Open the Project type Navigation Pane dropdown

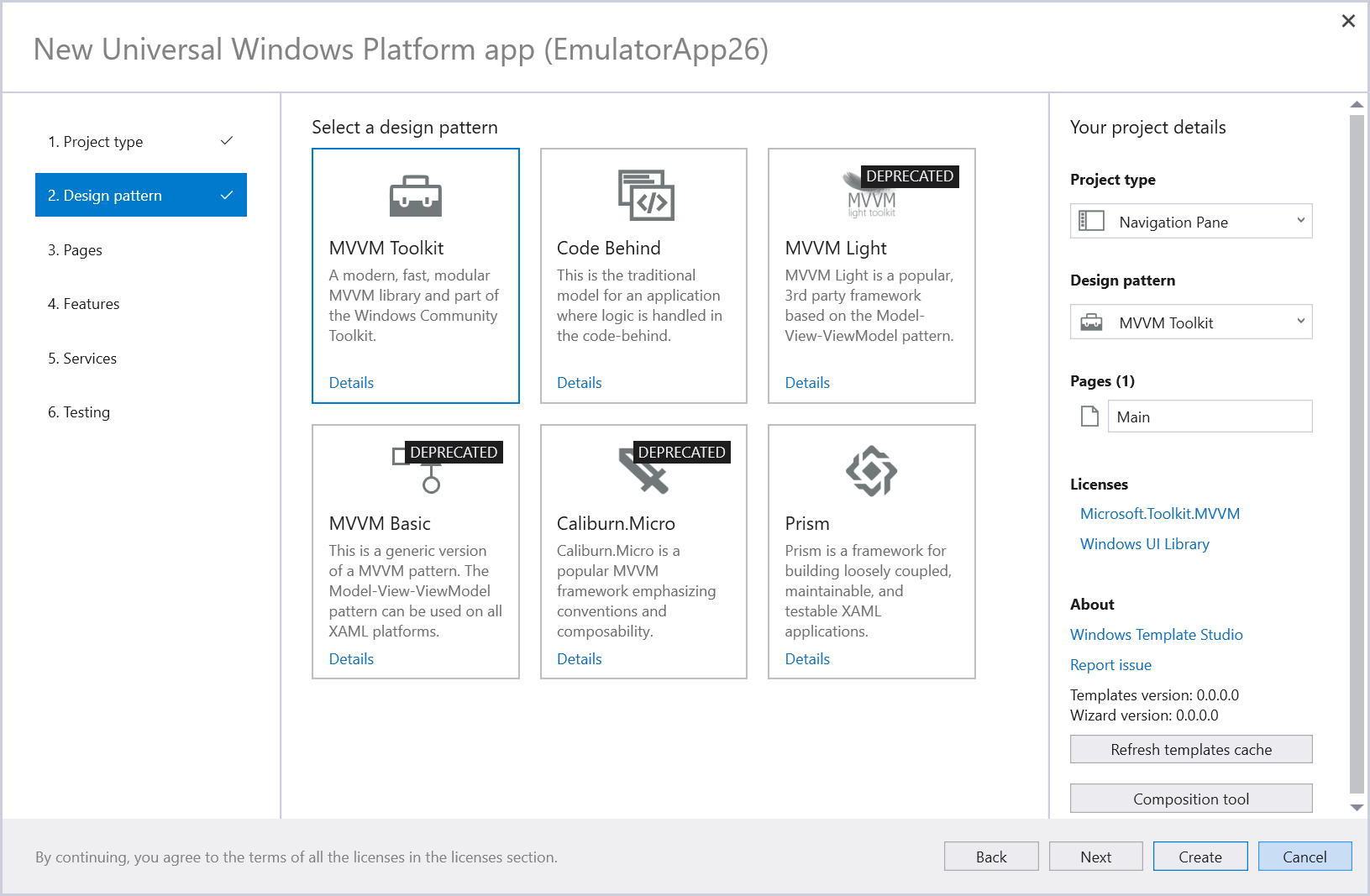1191,222
